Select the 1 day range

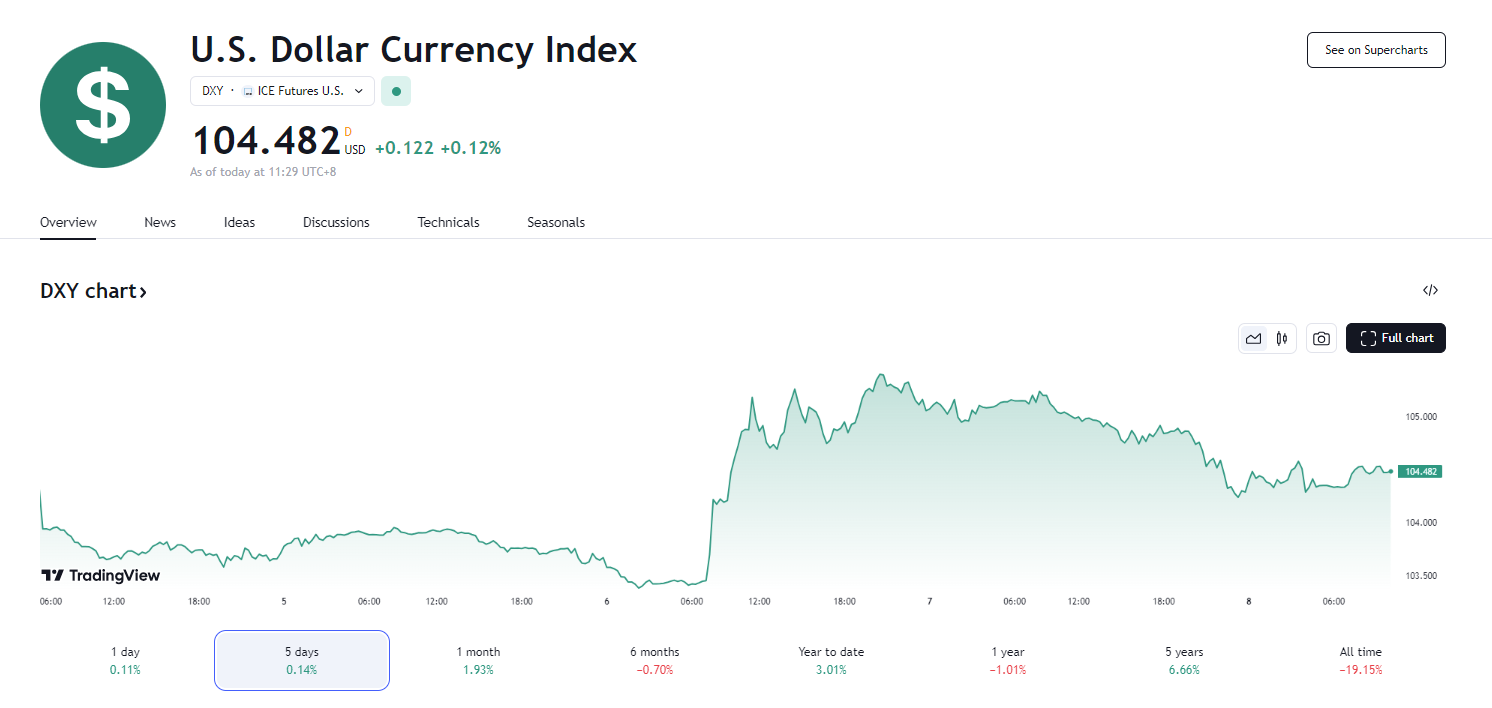pos(126,660)
